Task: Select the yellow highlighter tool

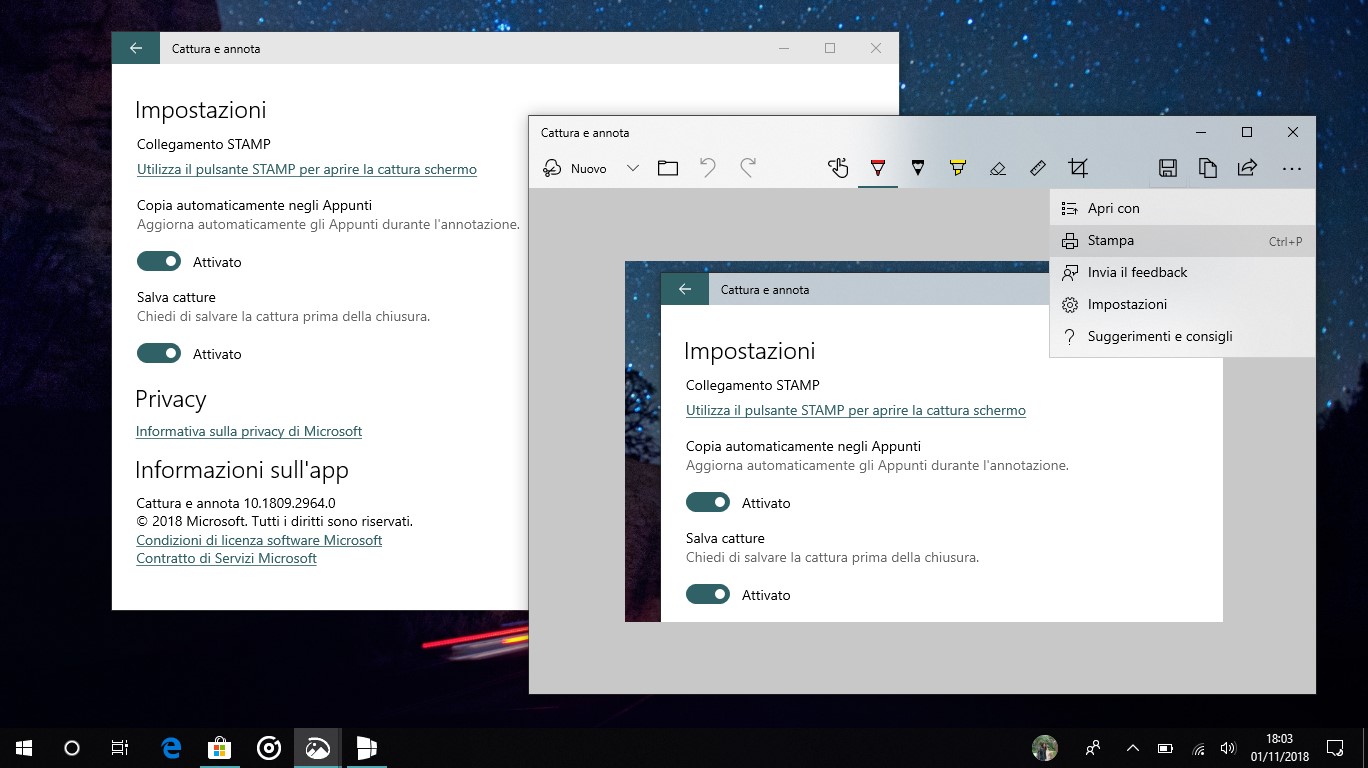Action: click(958, 168)
